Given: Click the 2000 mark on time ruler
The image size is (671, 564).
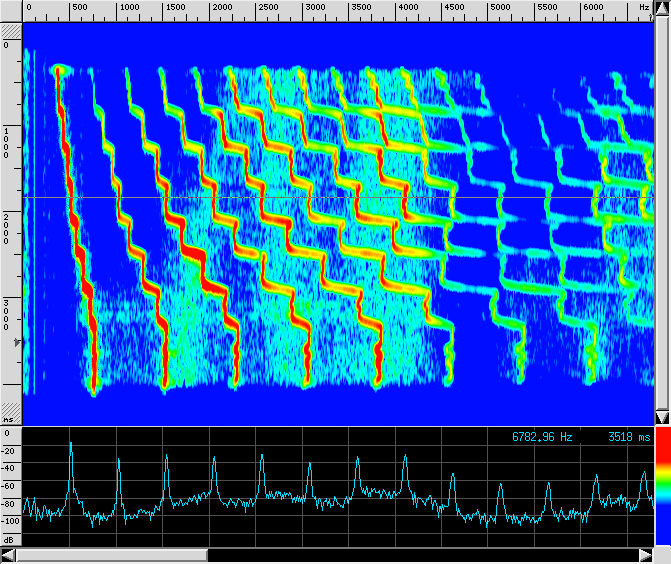Looking at the screenshot, I should (8, 217).
